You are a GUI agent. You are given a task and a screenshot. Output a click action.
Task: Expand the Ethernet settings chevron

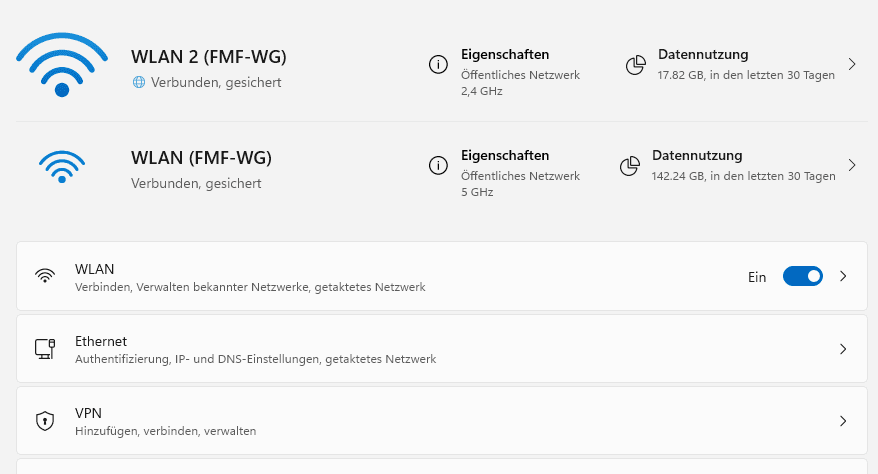pyautogui.click(x=843, y=349)
